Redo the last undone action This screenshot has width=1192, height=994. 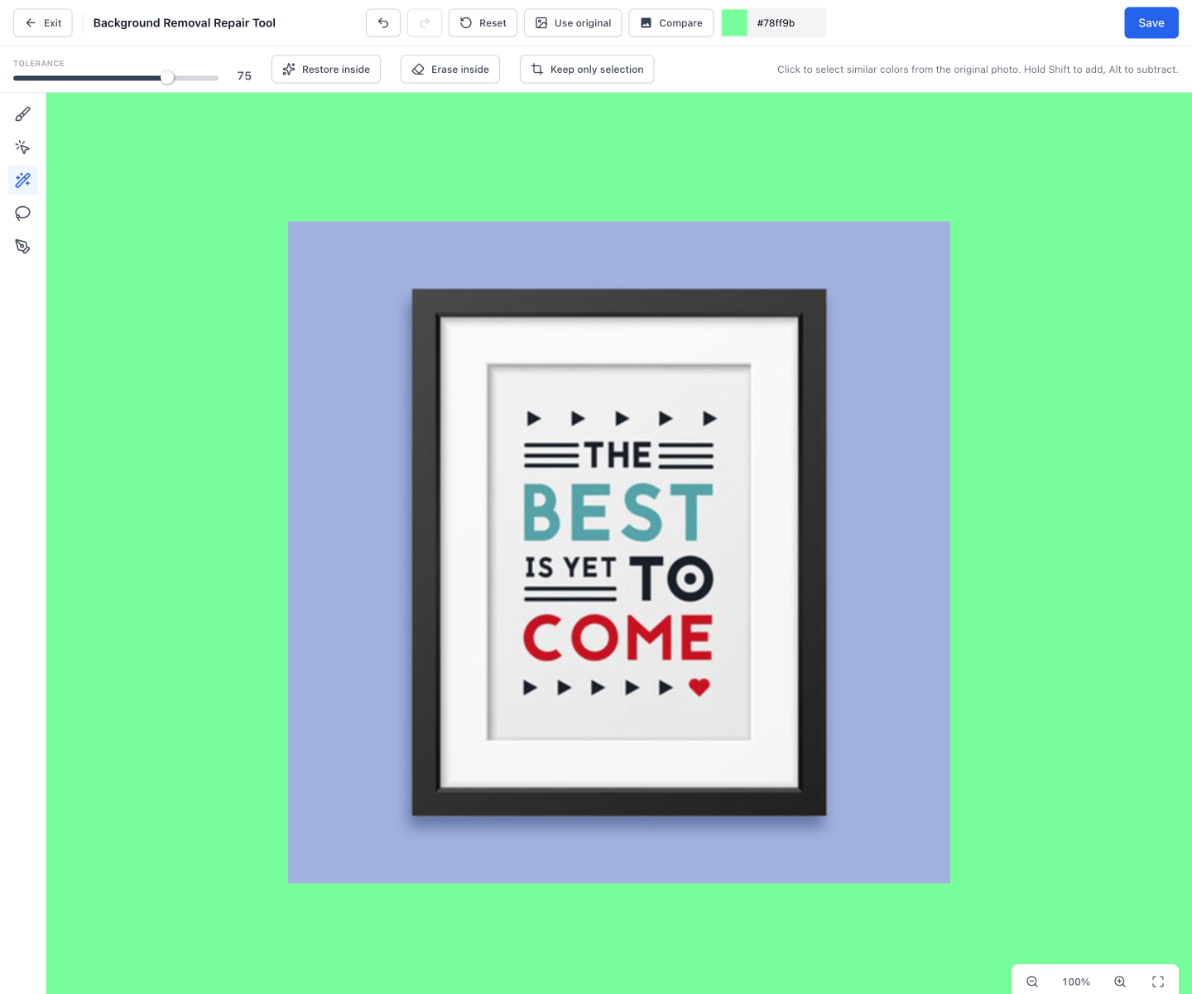424,23
